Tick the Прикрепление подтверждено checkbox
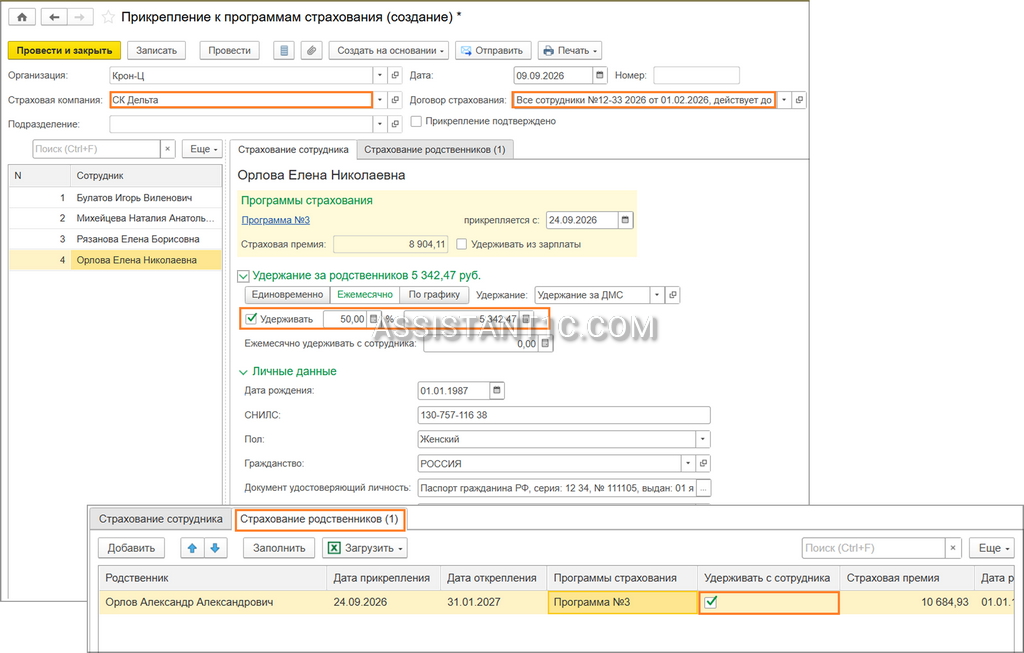Image resolution: width=1024 pixels, height=653 pixels. [x=416, y=121]
